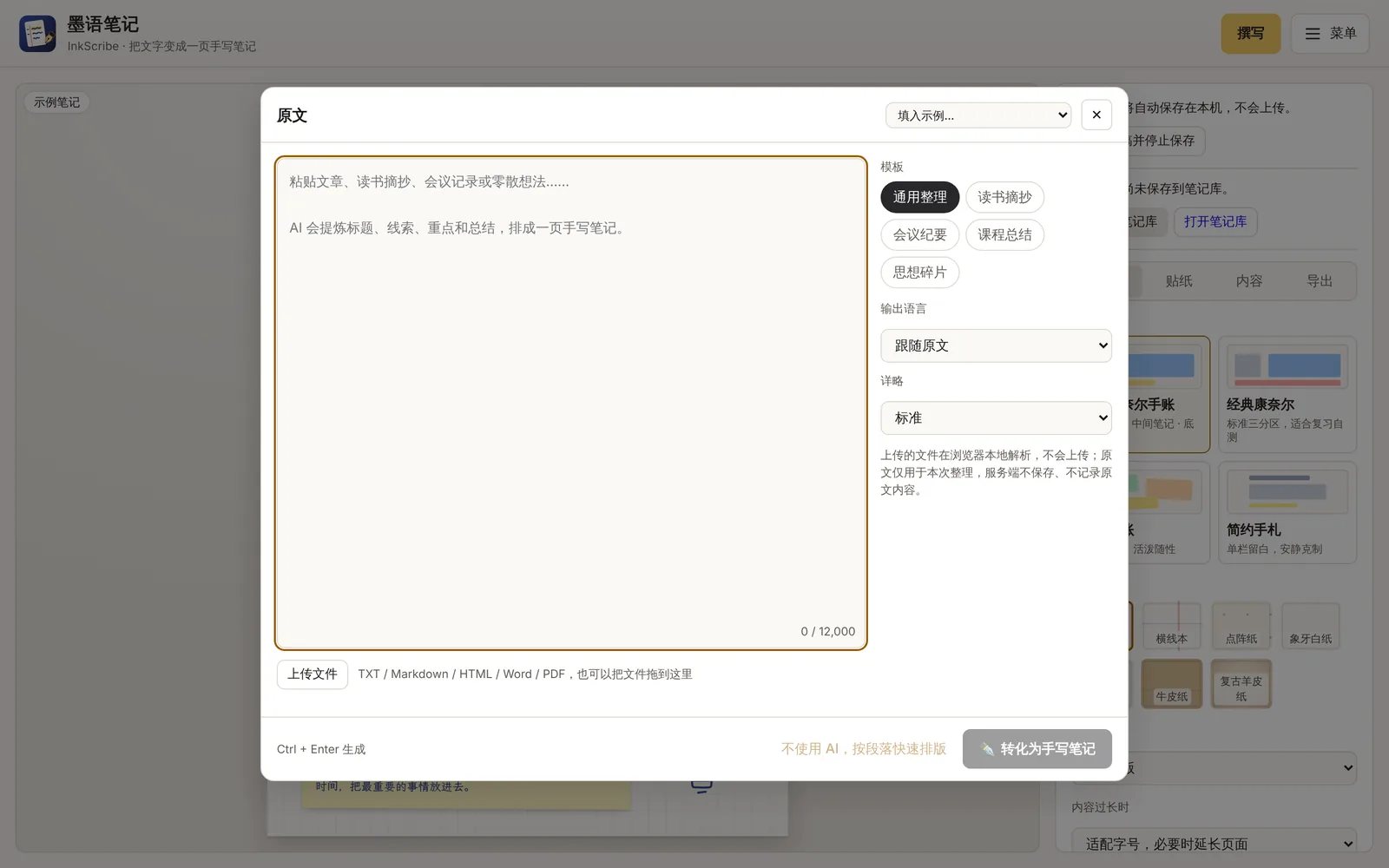Click 打开笔记库 button

coord(1215,221)
